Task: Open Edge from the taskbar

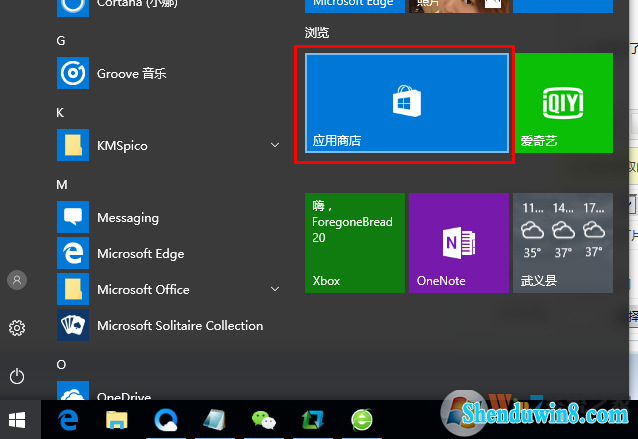Action: pos(68,420)
